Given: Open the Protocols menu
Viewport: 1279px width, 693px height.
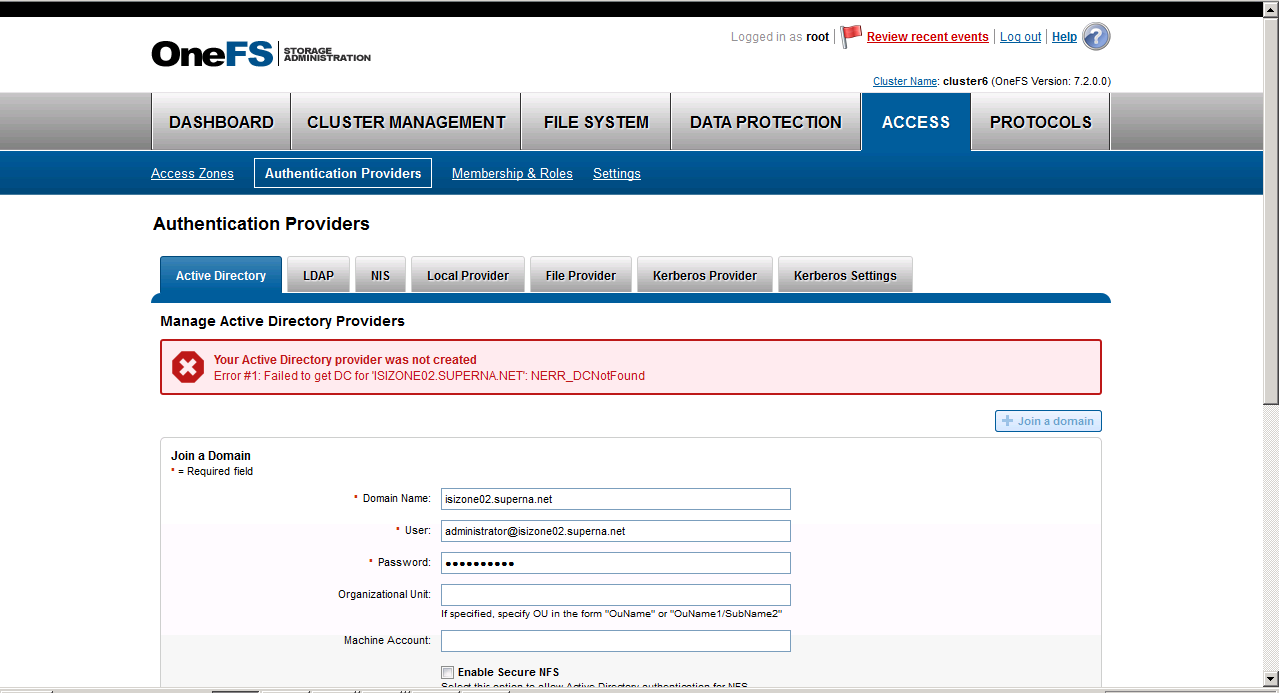Looking at the screenshot, I should point(1041,122).
